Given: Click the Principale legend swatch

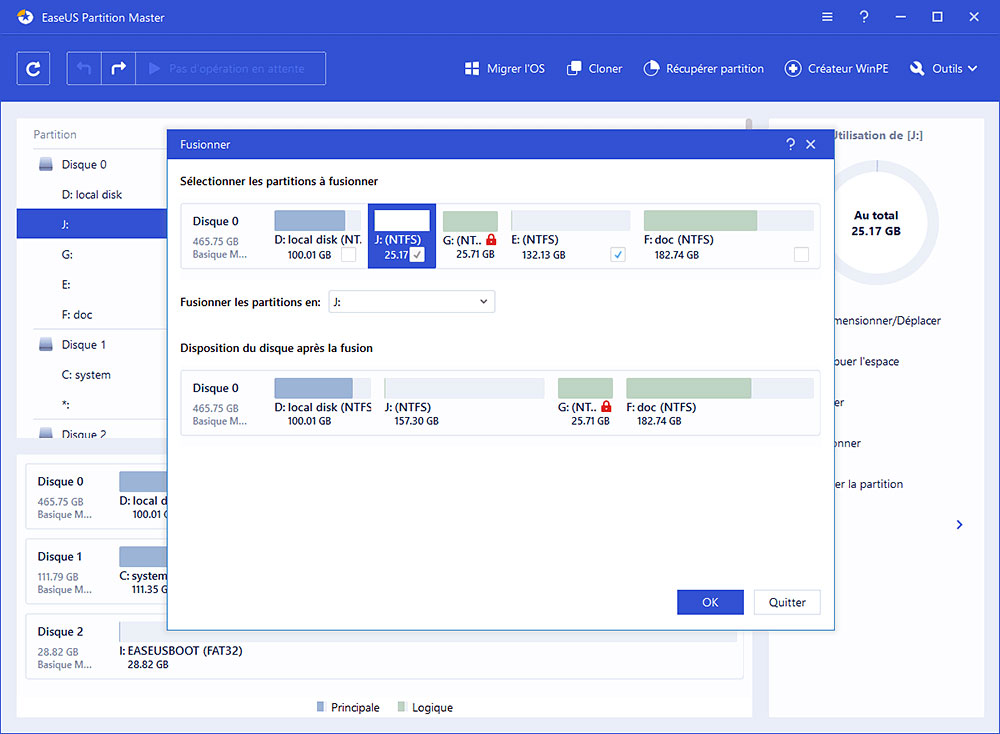Looking at the screenshot, I should pos(320,707).
